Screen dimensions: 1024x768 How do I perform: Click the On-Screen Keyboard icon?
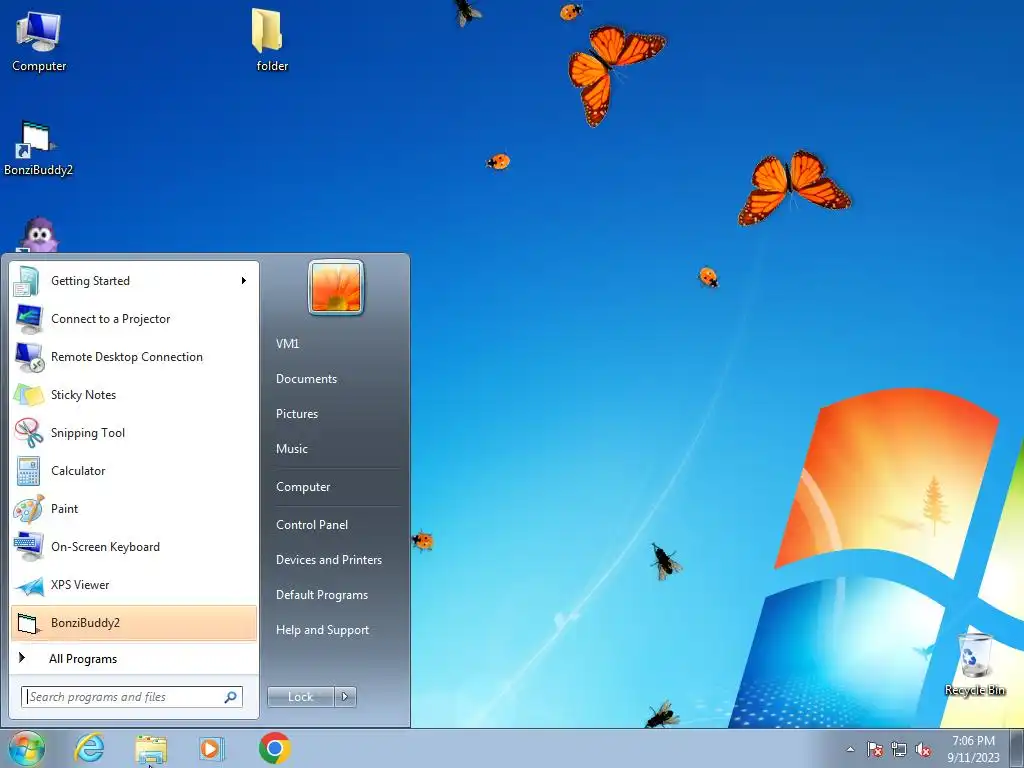tap(28, 547)
